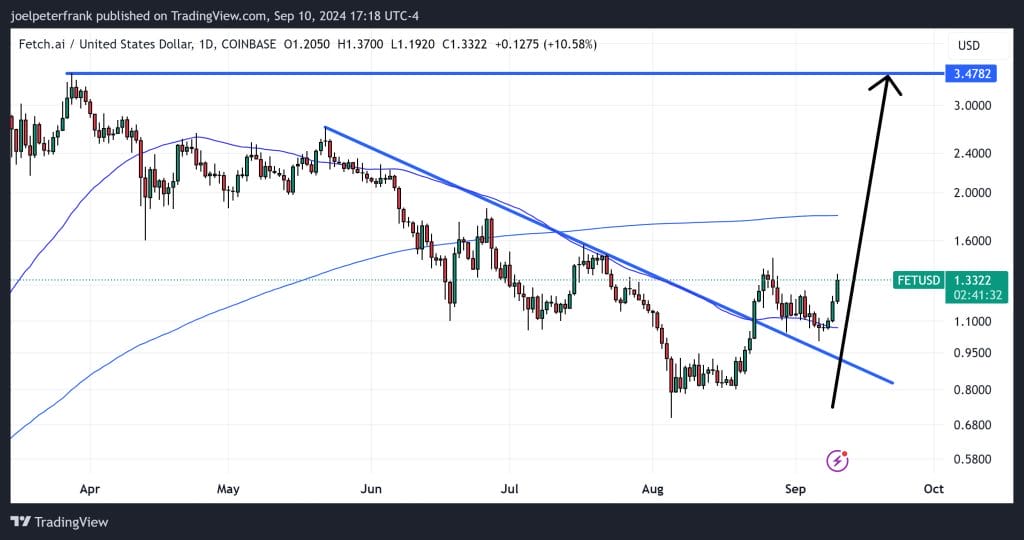Click the Sep label on time axis
The height and width of the screenshot is (540, 1024).
click(795, 489)
